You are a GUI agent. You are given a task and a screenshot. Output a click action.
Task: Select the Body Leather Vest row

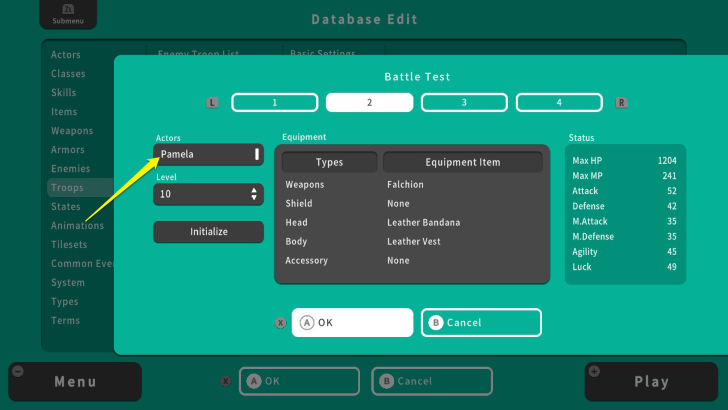pyautogui.click(x=412, y=242)
